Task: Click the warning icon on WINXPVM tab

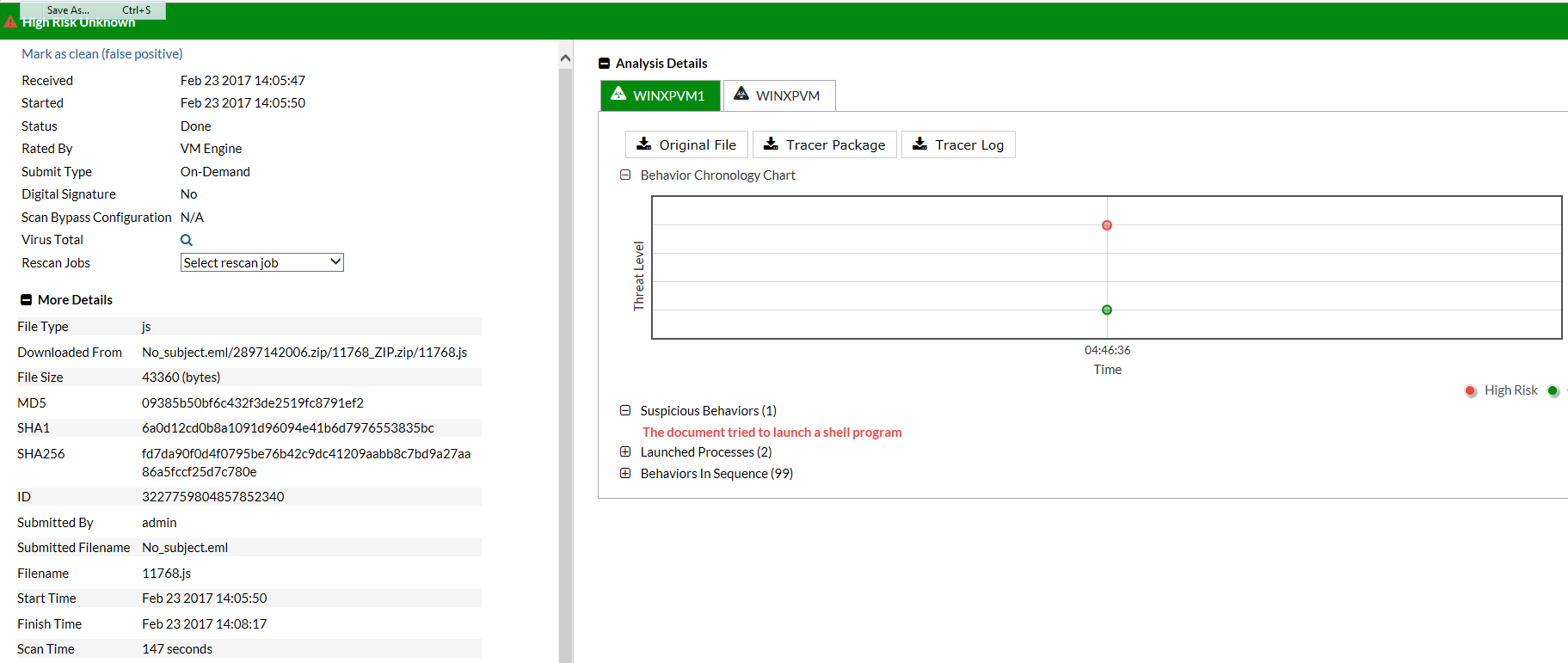Action: tap(741, 94)
